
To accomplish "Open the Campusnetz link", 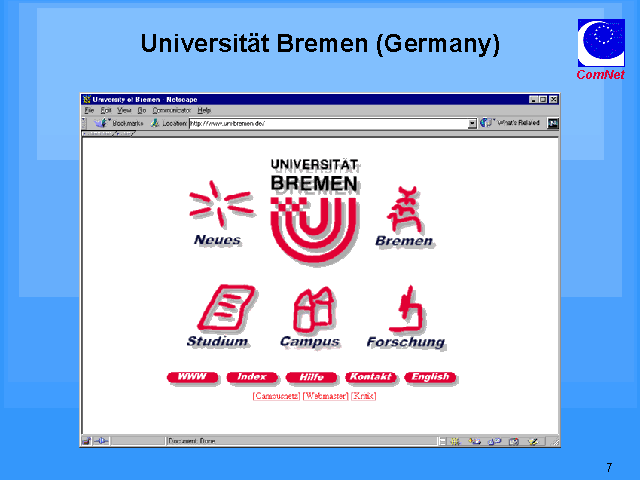I will (276, 396).
